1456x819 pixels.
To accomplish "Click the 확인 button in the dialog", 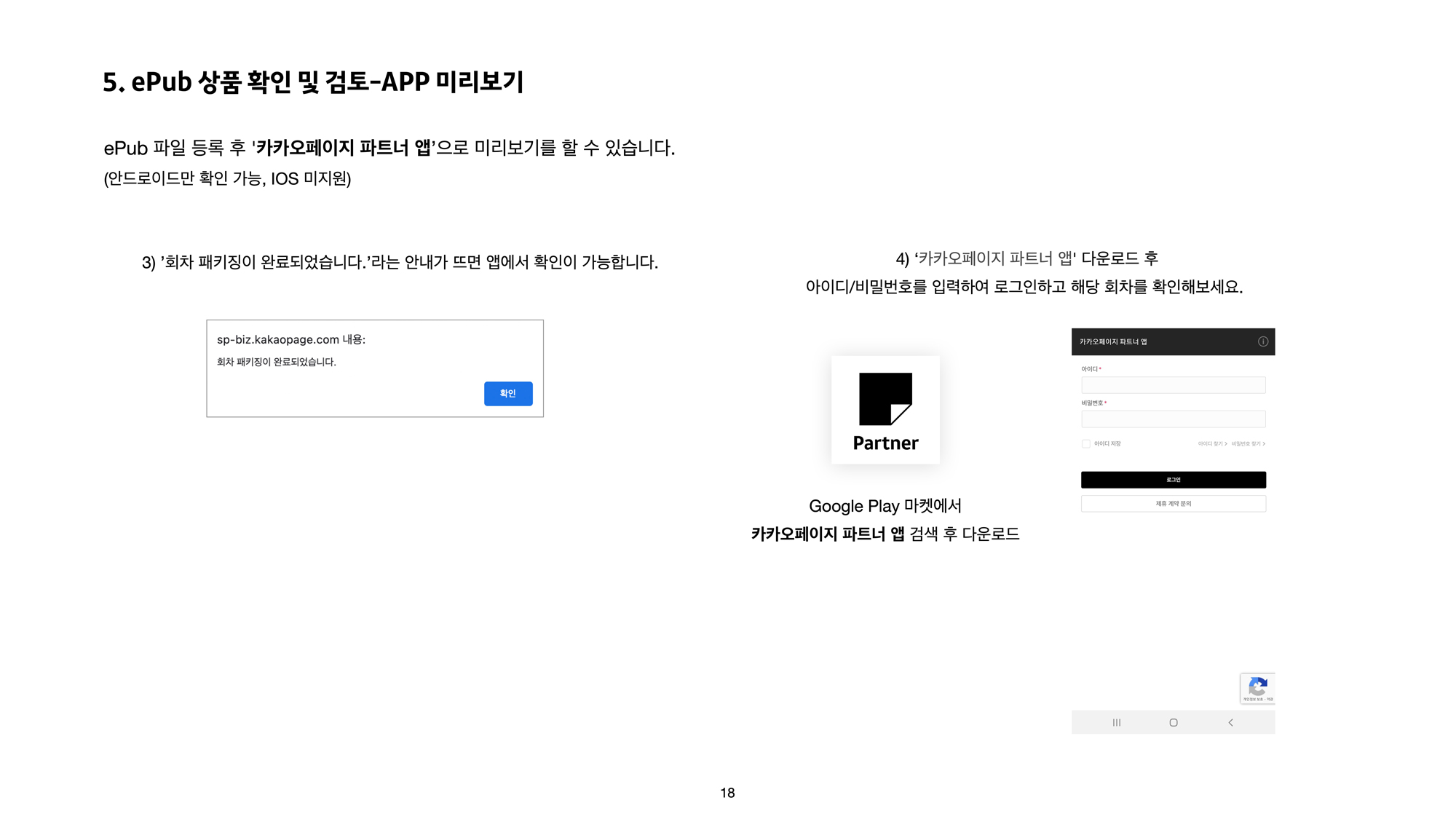I will 508,393.
